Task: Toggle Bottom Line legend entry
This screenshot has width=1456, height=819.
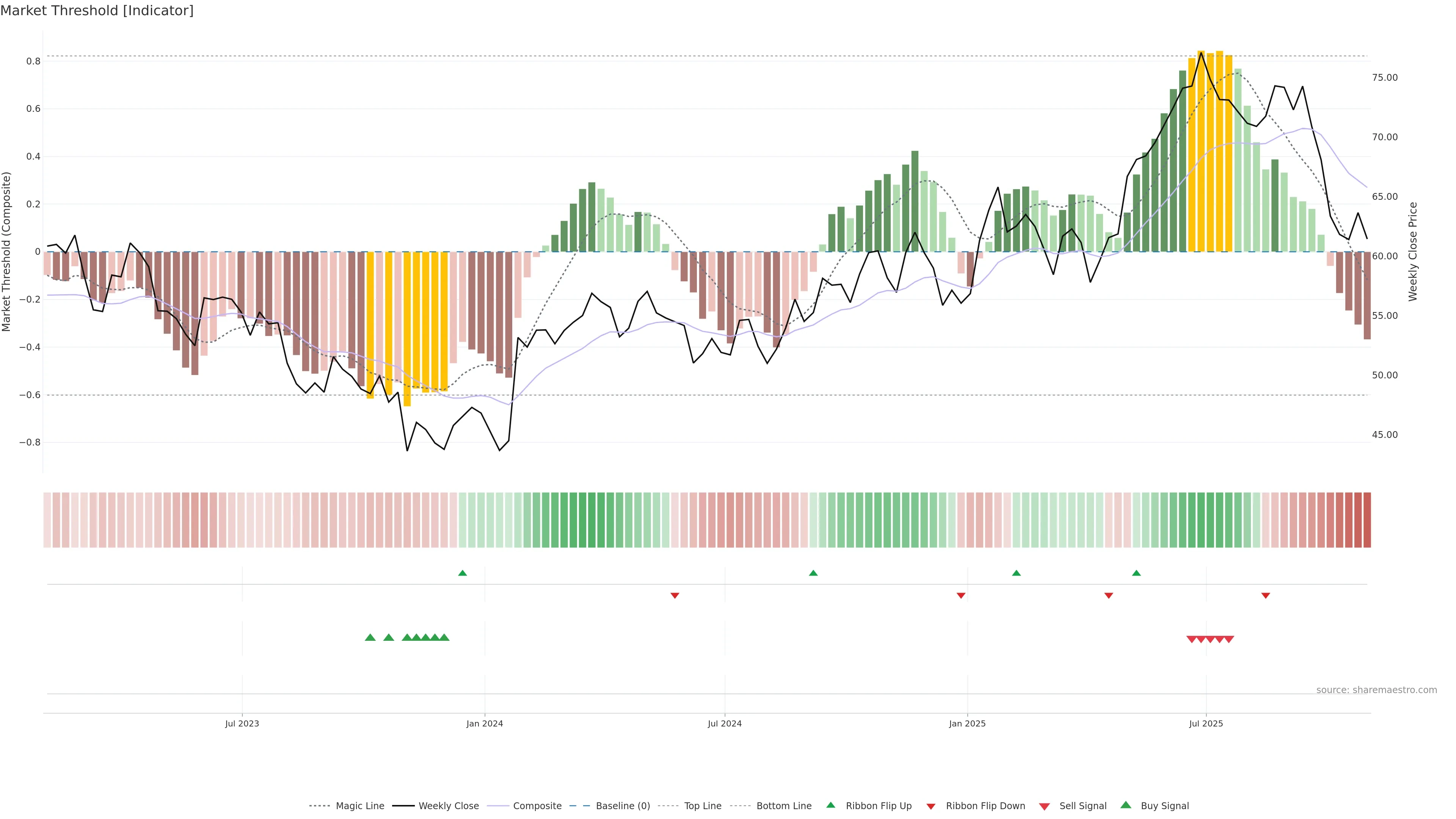Action: point(783,806)
